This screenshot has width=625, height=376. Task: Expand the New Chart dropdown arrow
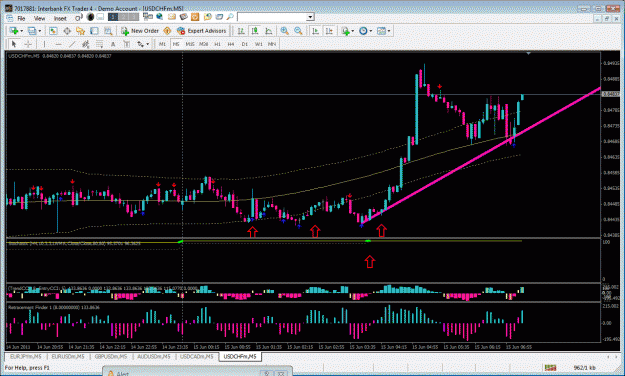21,31
